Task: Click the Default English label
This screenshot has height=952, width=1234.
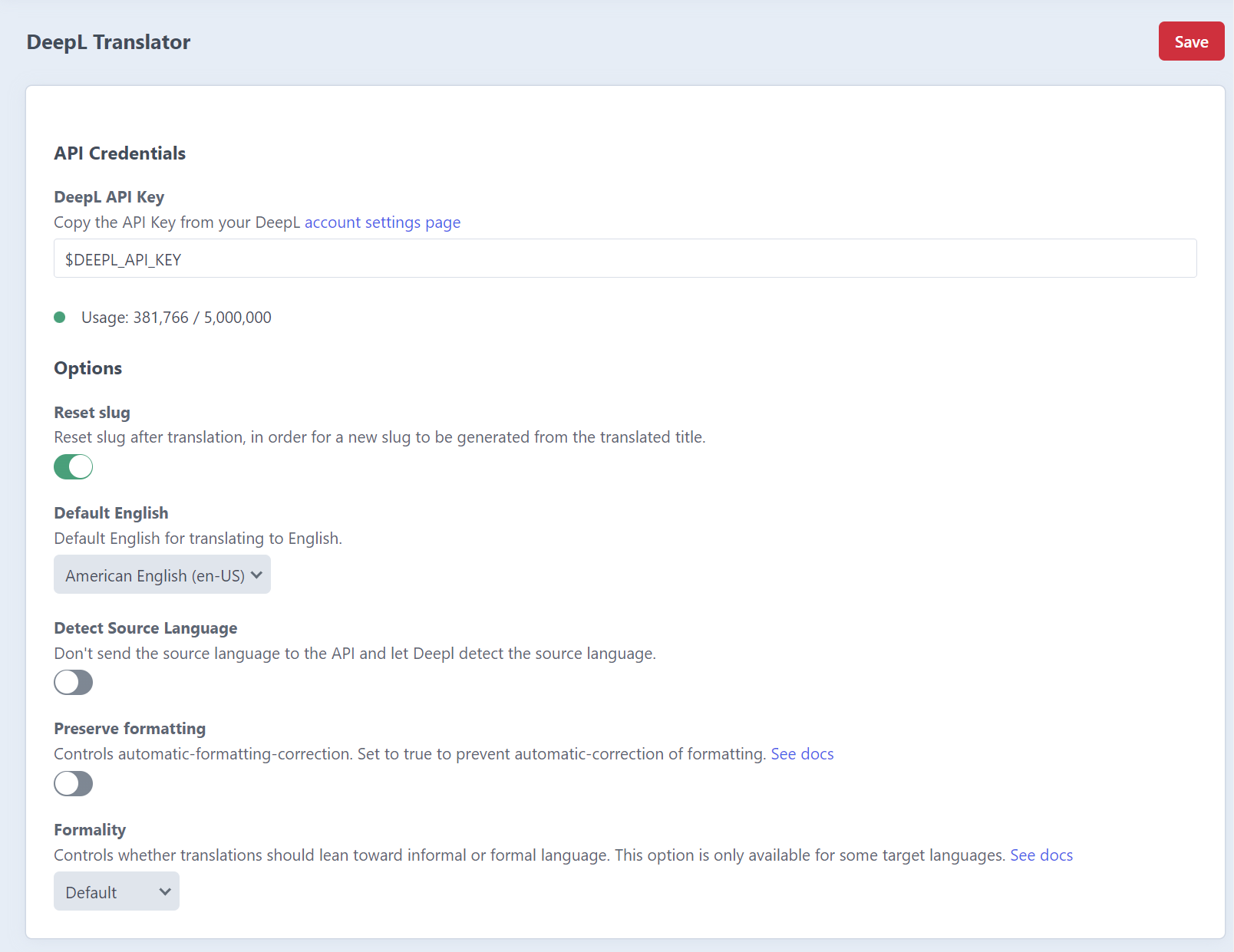Action: point(111,513)
